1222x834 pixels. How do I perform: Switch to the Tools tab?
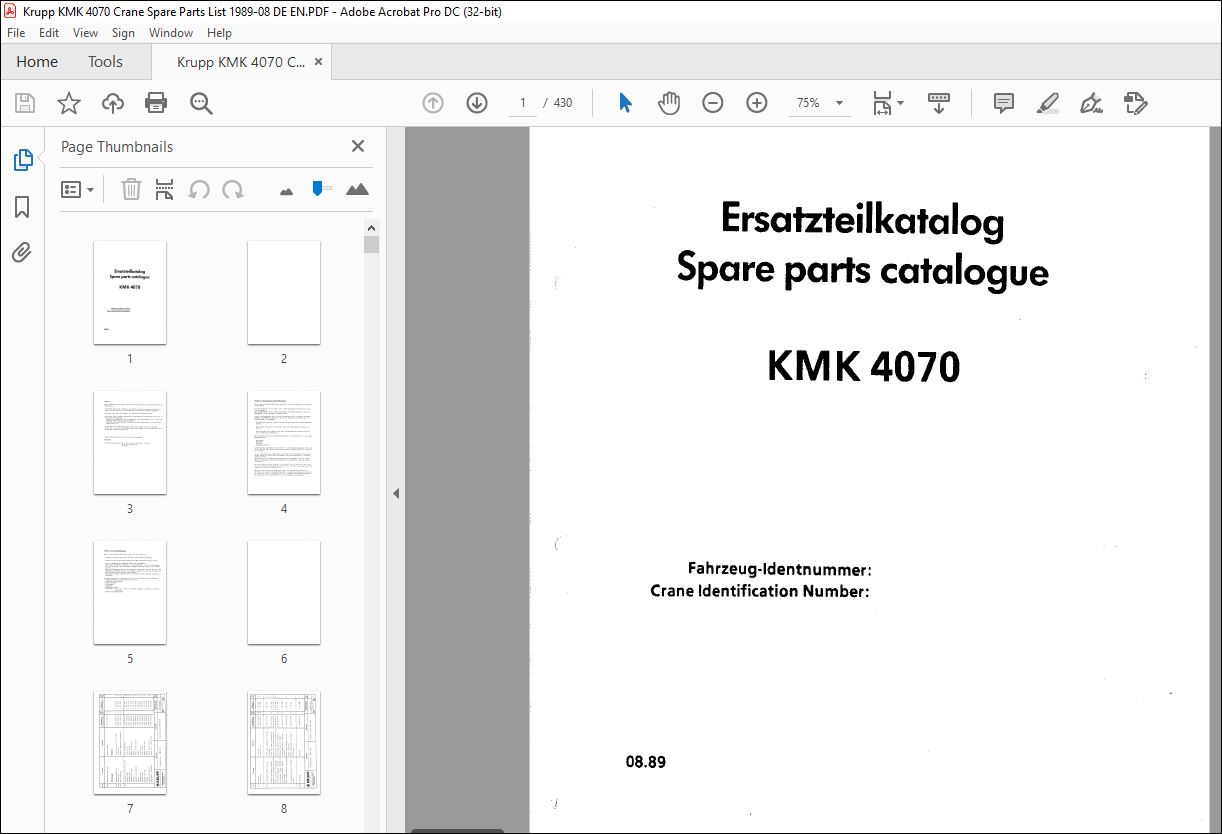pos(105,62)
